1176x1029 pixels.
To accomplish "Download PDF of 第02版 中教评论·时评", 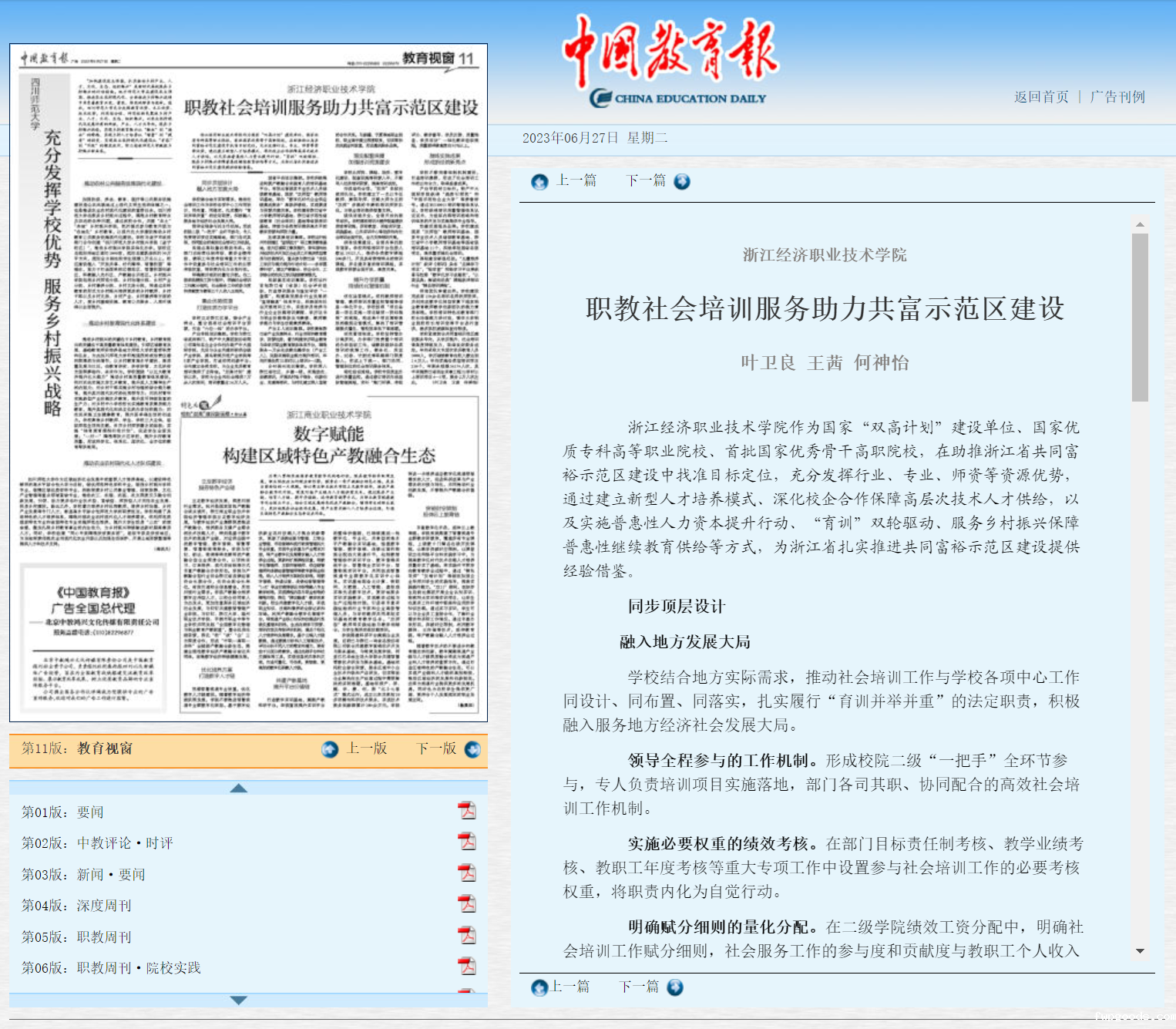I will [467, 842].
